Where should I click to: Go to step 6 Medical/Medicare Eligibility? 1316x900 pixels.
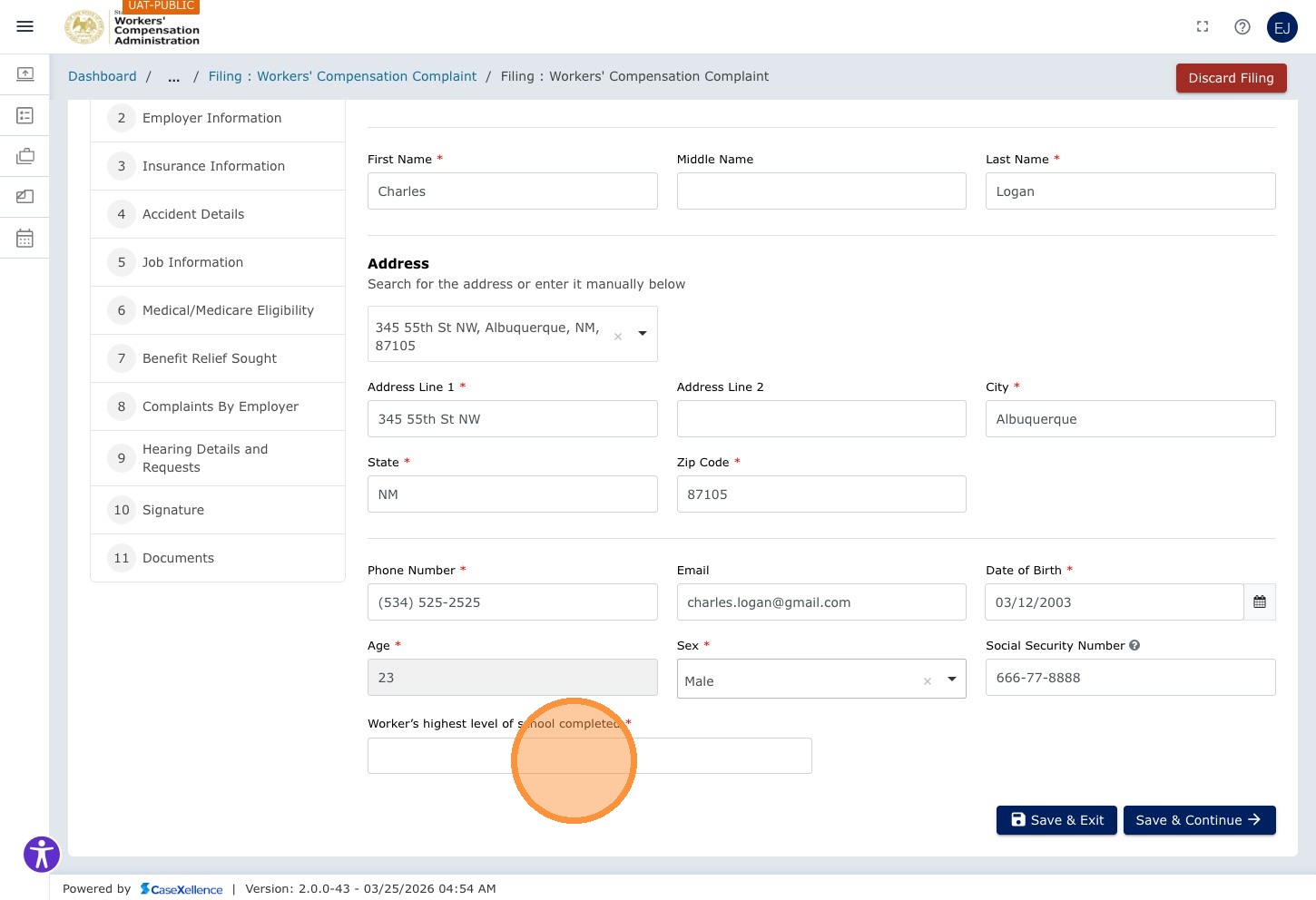point(218,310)
